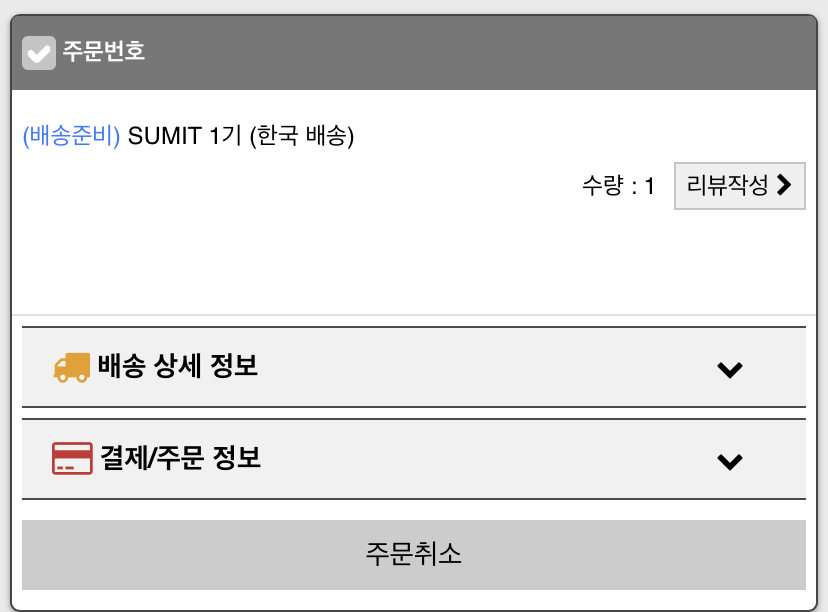
Task: Open the shipping details accordion row
Action: (x=414, y=367)
